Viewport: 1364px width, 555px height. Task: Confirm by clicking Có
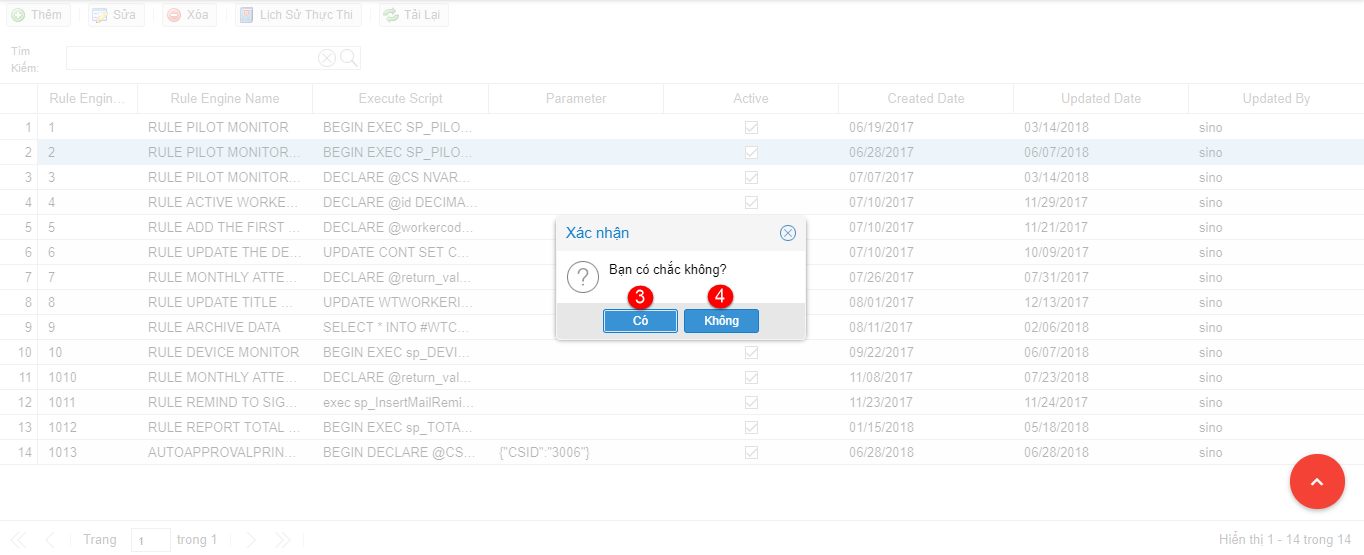640,321
